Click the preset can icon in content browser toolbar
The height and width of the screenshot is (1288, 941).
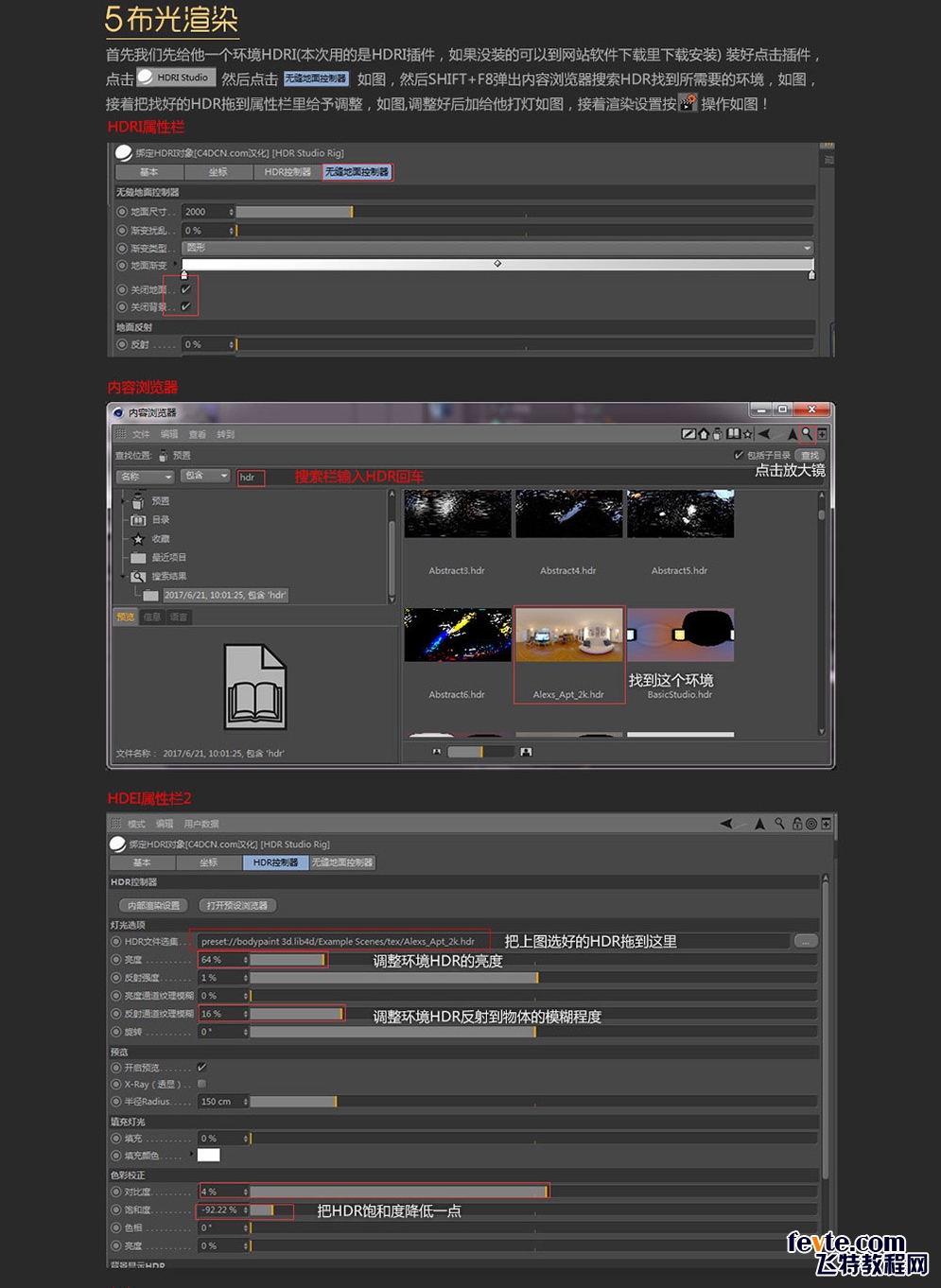pos(718,434)
